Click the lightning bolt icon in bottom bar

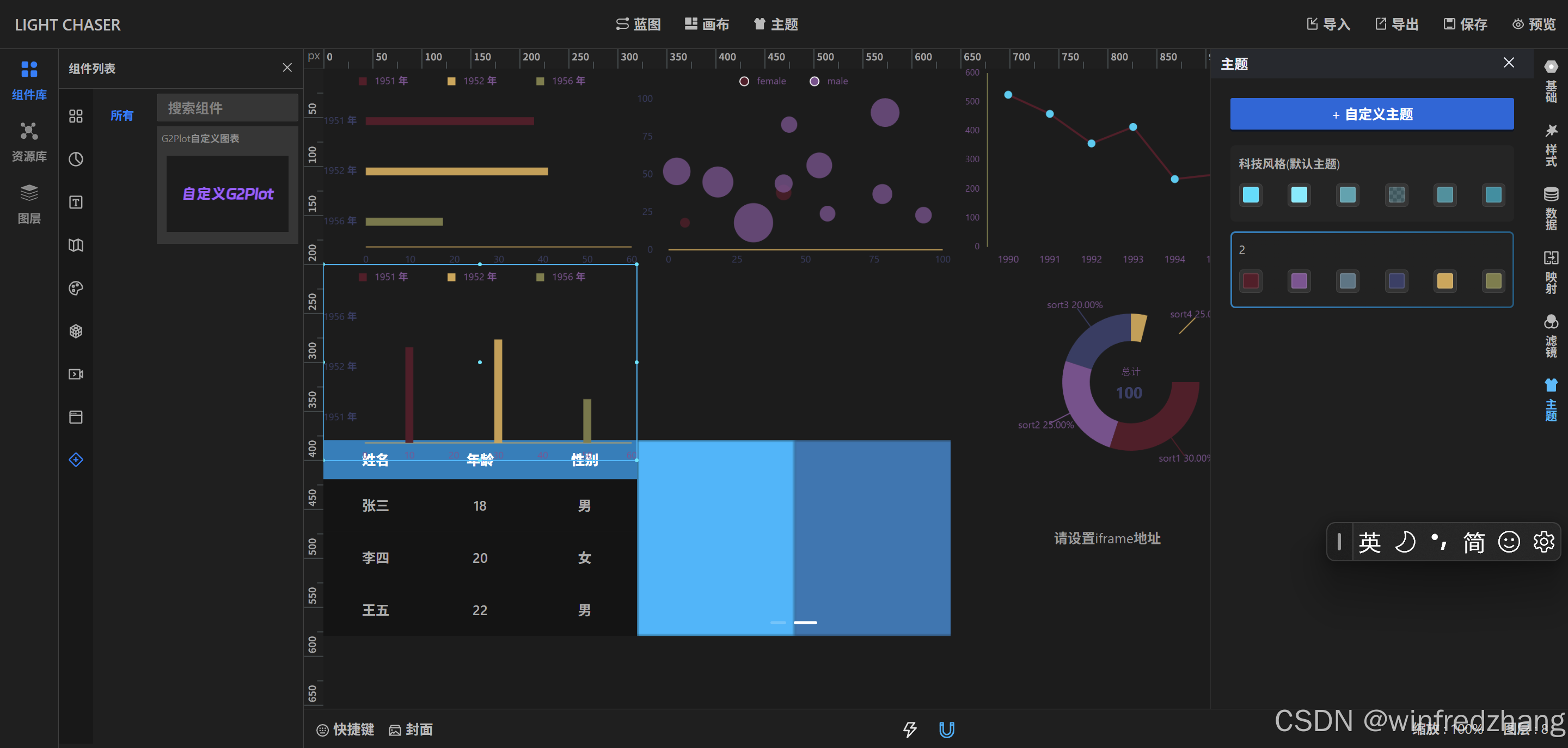pyautogui.click(x=909, y=729)
